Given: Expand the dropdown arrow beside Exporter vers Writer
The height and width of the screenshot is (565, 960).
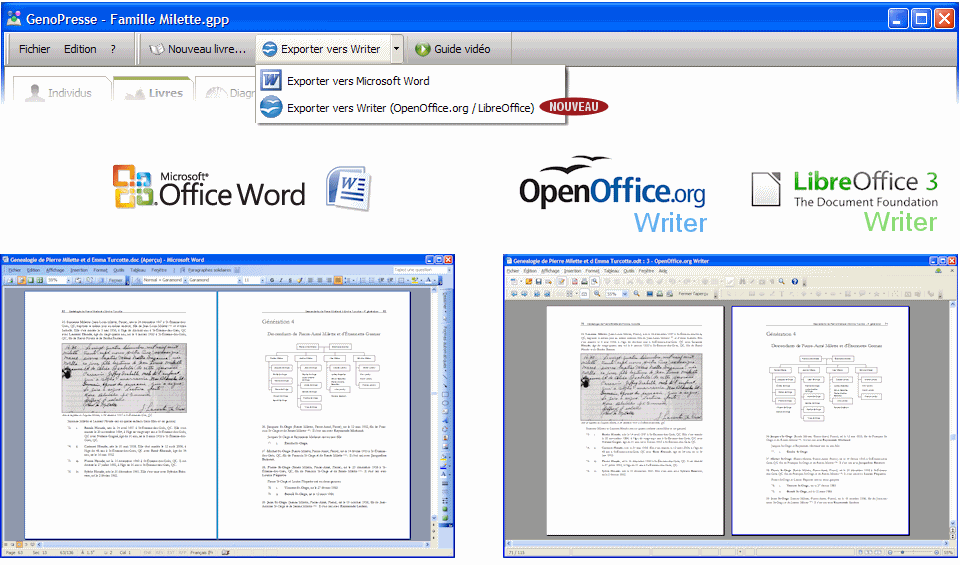Looking at the screenshot, I should 397,49.
